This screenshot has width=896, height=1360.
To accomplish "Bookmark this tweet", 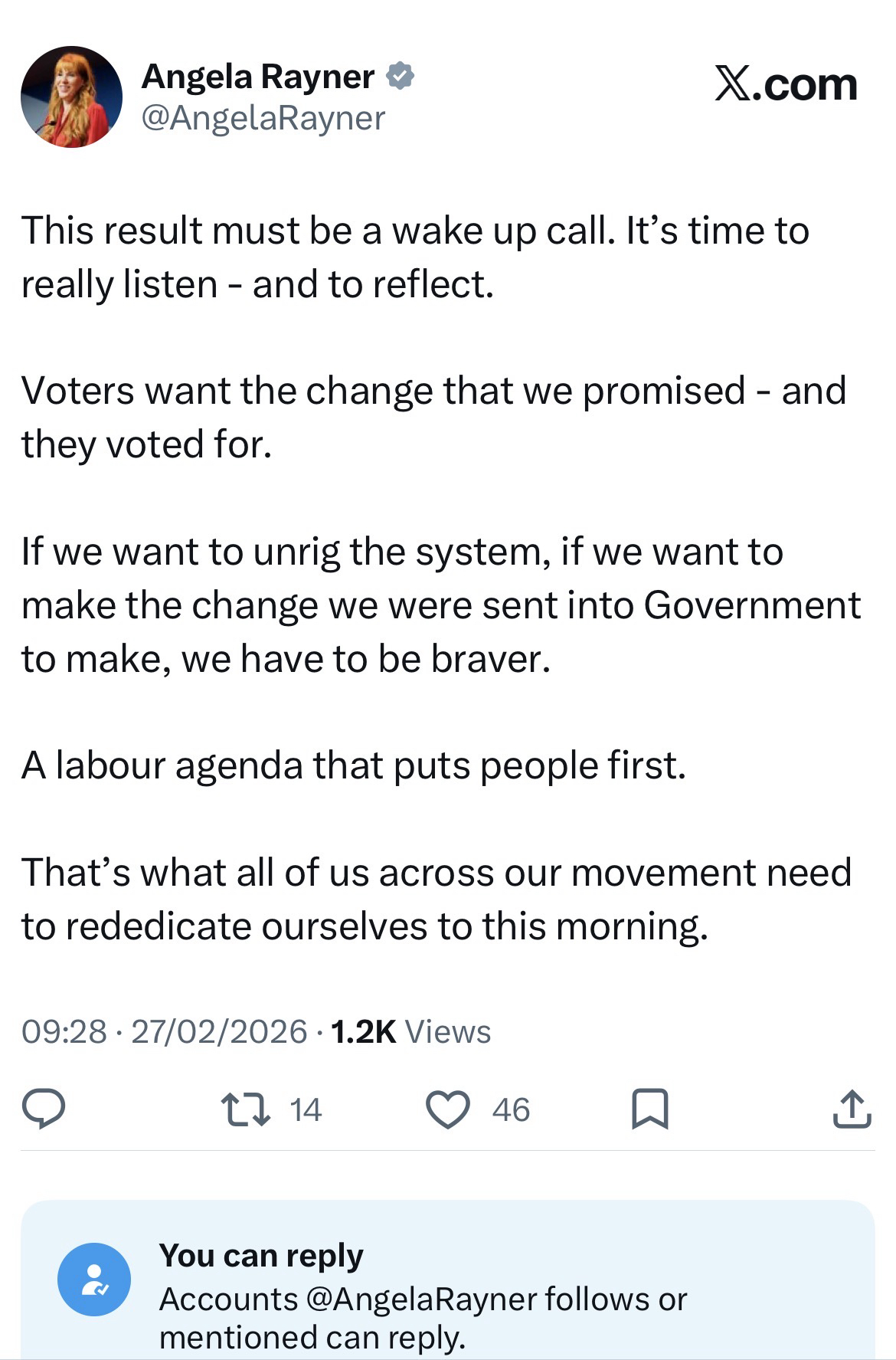I will click(x=649, y=1109).
